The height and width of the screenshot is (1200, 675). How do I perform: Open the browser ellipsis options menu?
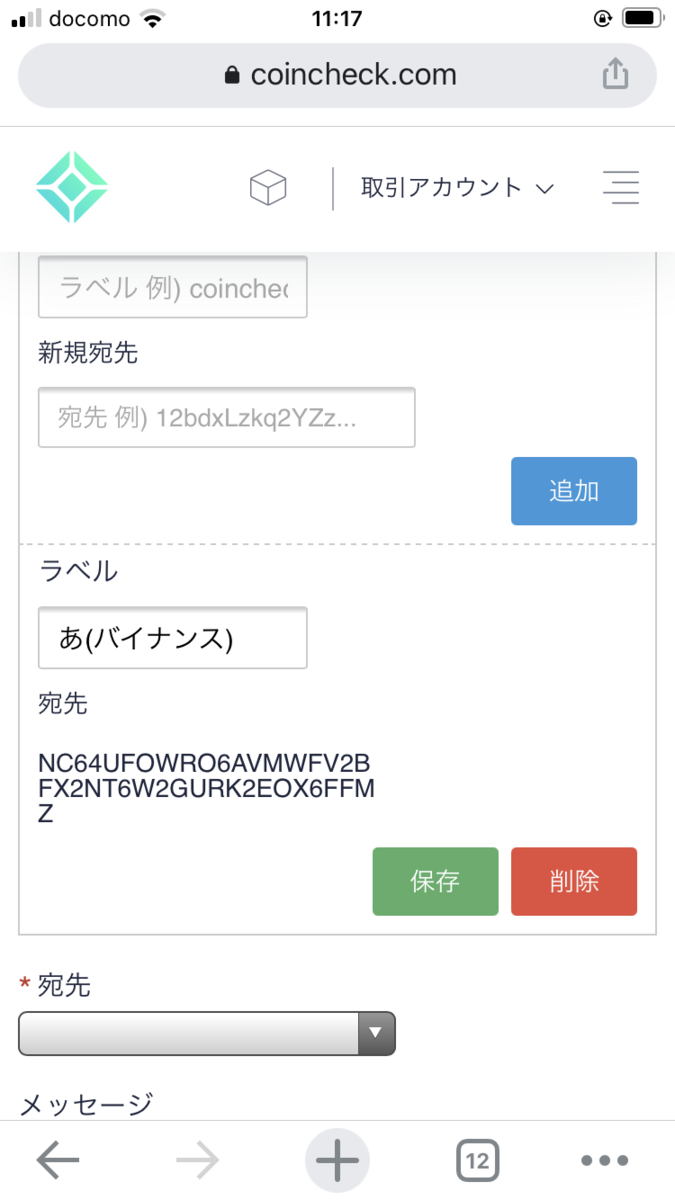[x=604, y=1160]
